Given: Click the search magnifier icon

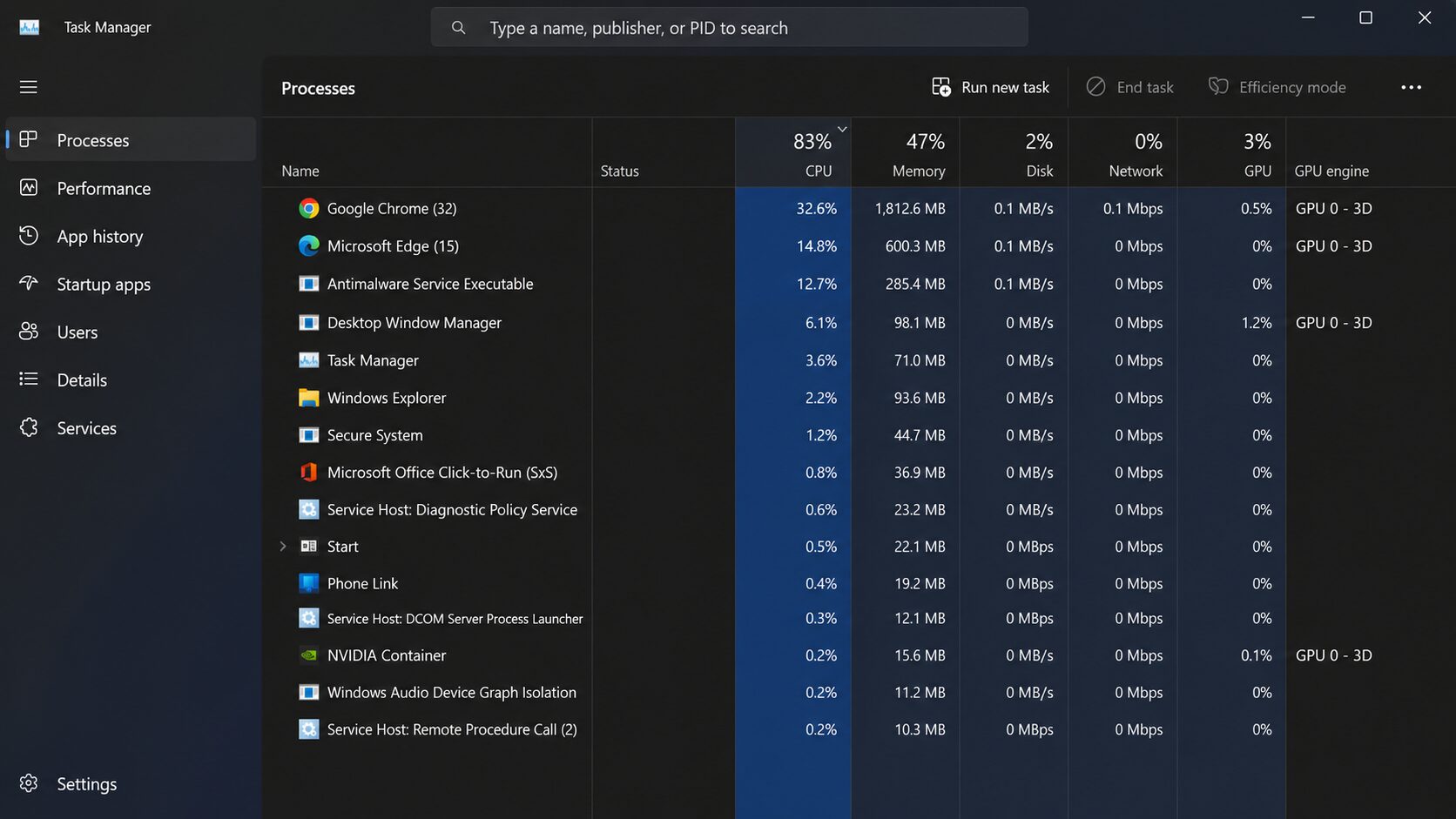Looking at the screenshot, I should coord(458,28).
